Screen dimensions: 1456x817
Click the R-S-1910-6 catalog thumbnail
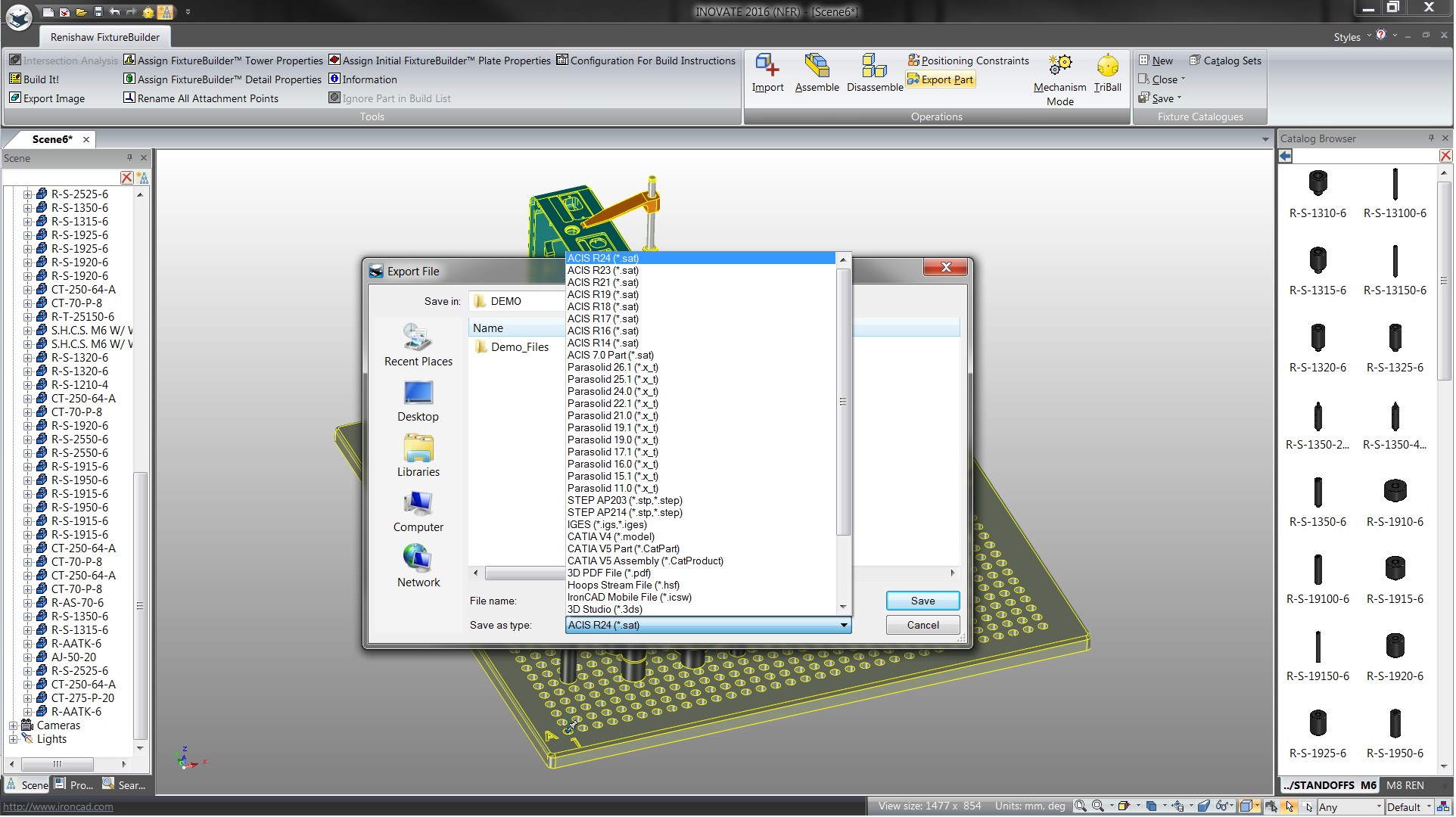(1395, 492)
